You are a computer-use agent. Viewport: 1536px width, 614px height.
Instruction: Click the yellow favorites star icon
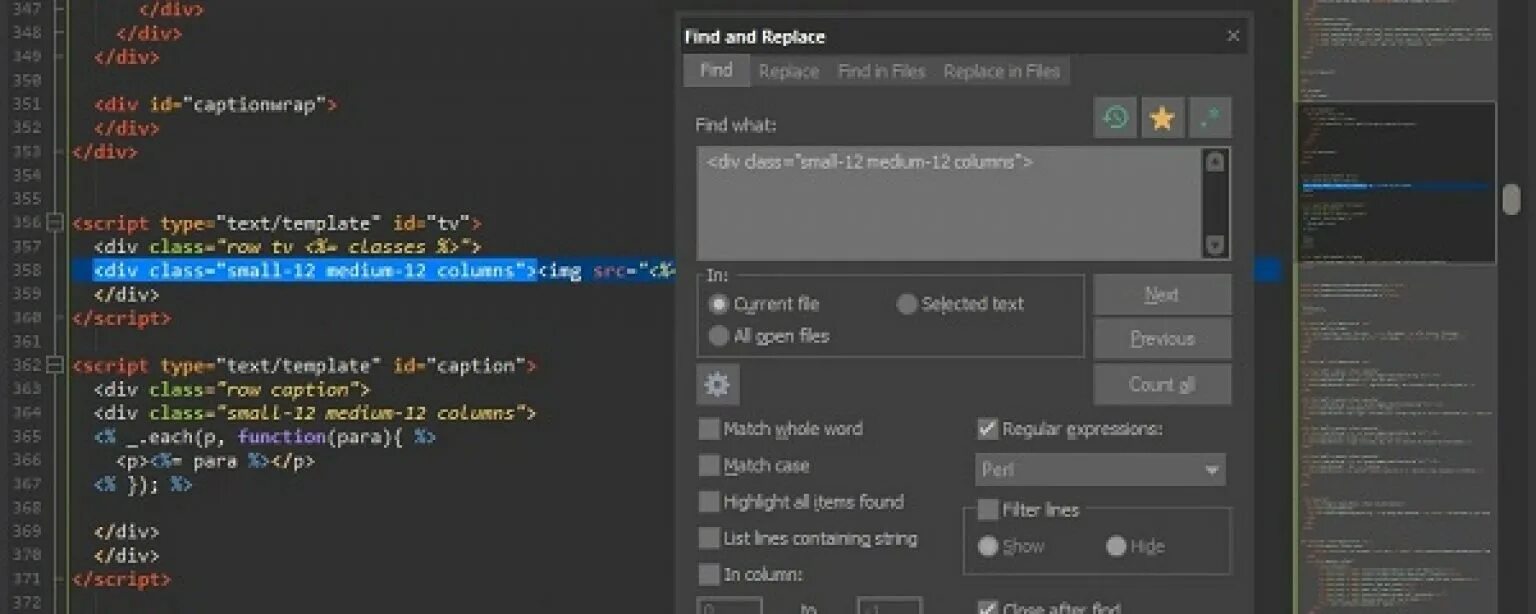[1162, 118]
